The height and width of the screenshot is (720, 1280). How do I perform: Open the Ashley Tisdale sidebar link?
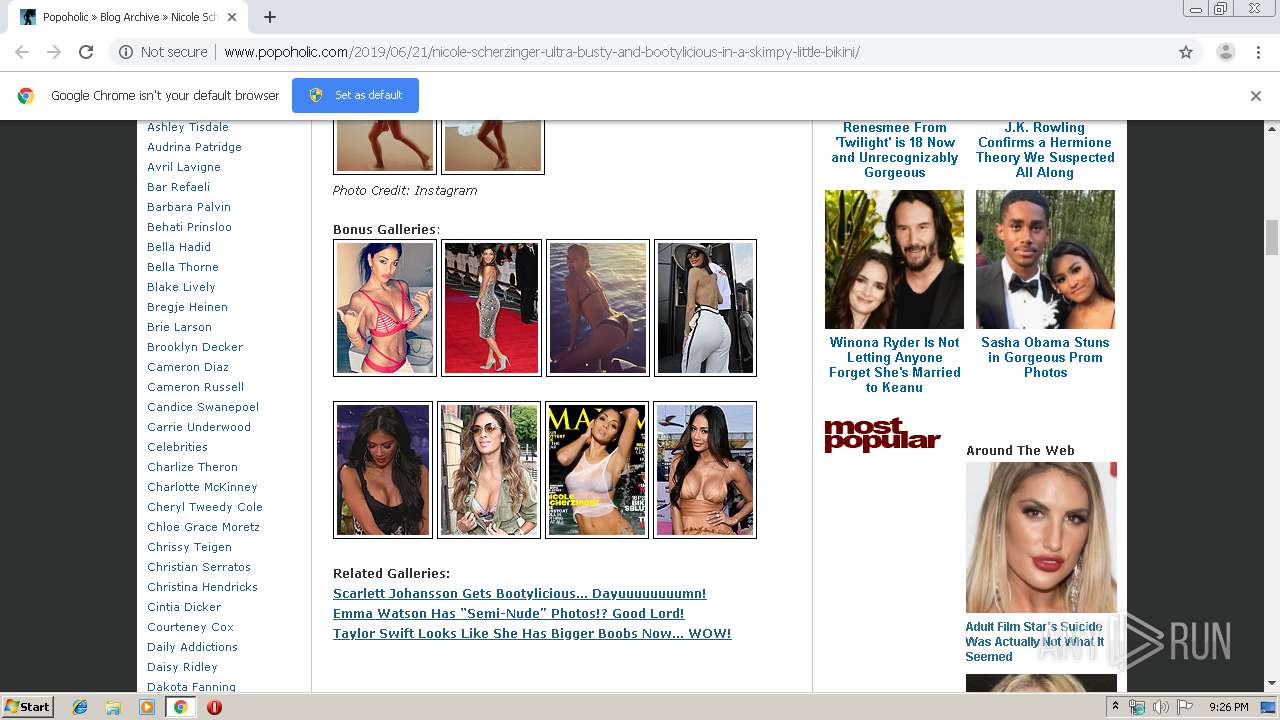click(188, 127)
